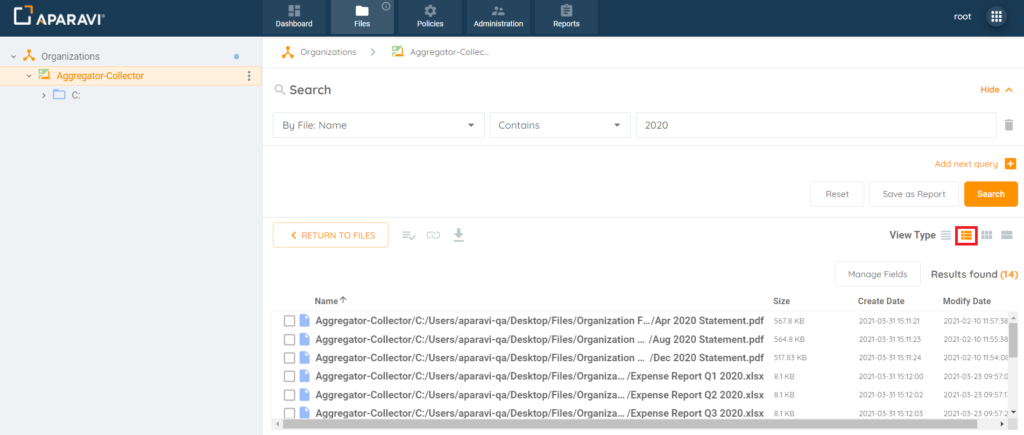
Task: Click the search value field containing 2020
Action: [x=815, y=125]
